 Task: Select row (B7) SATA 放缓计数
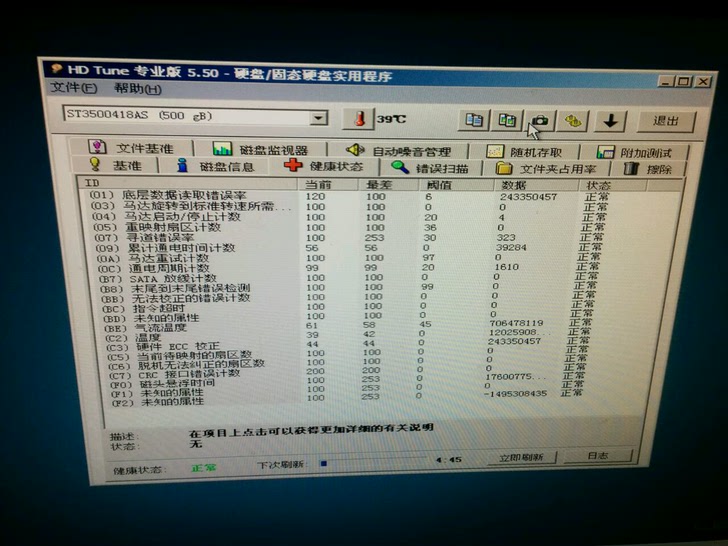(348, 278)
